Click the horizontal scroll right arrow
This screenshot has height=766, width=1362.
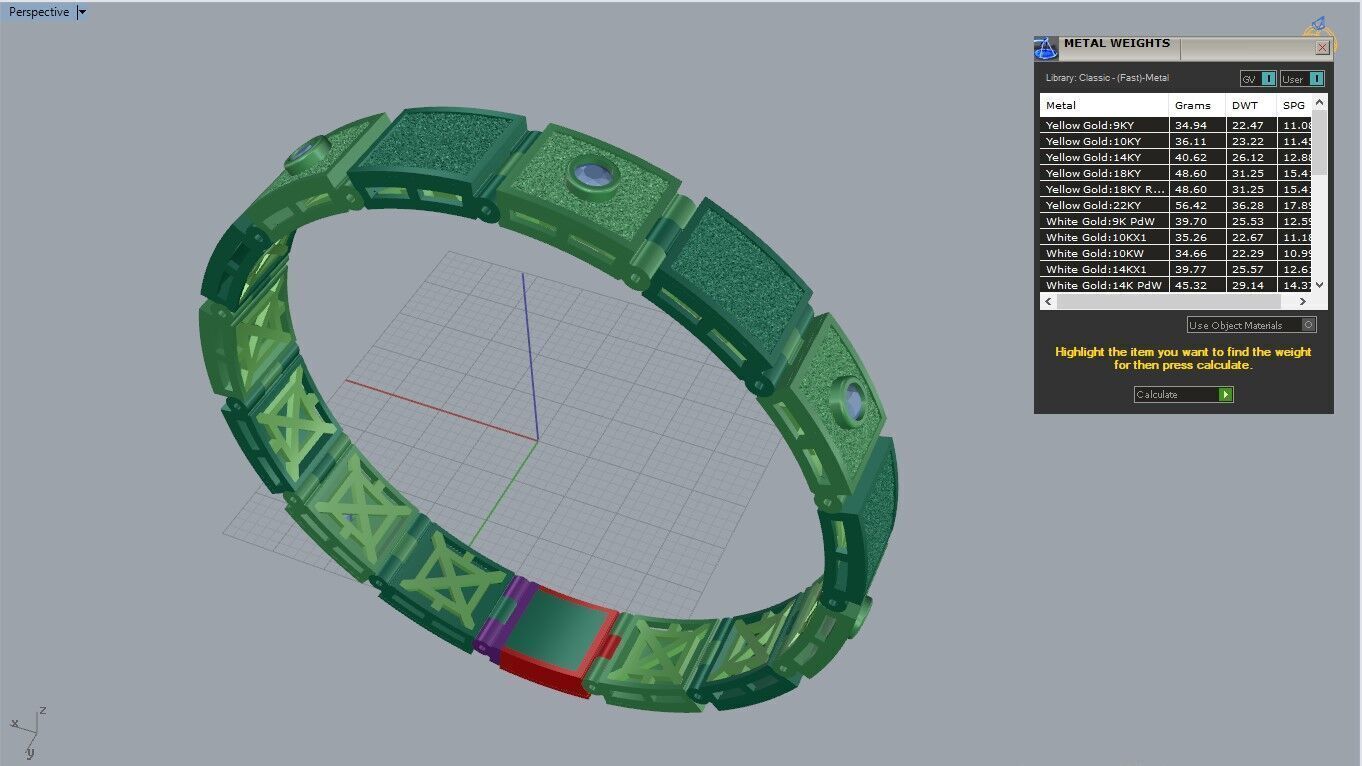[1302, 301]
